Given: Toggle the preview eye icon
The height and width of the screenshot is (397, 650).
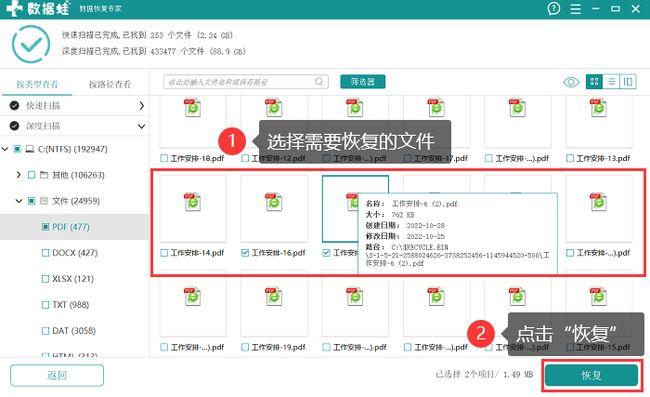Looking at the screenshot, I should pyautogui.click(x=571, y=82).
